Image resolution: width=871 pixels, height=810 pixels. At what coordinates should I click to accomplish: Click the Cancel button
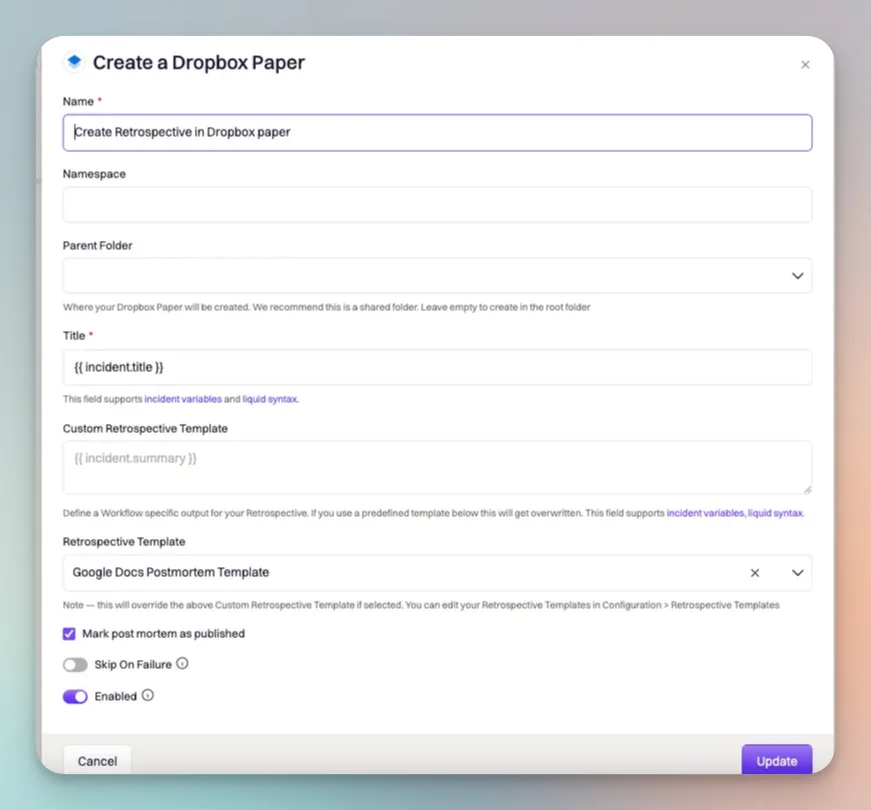point(97,760)
